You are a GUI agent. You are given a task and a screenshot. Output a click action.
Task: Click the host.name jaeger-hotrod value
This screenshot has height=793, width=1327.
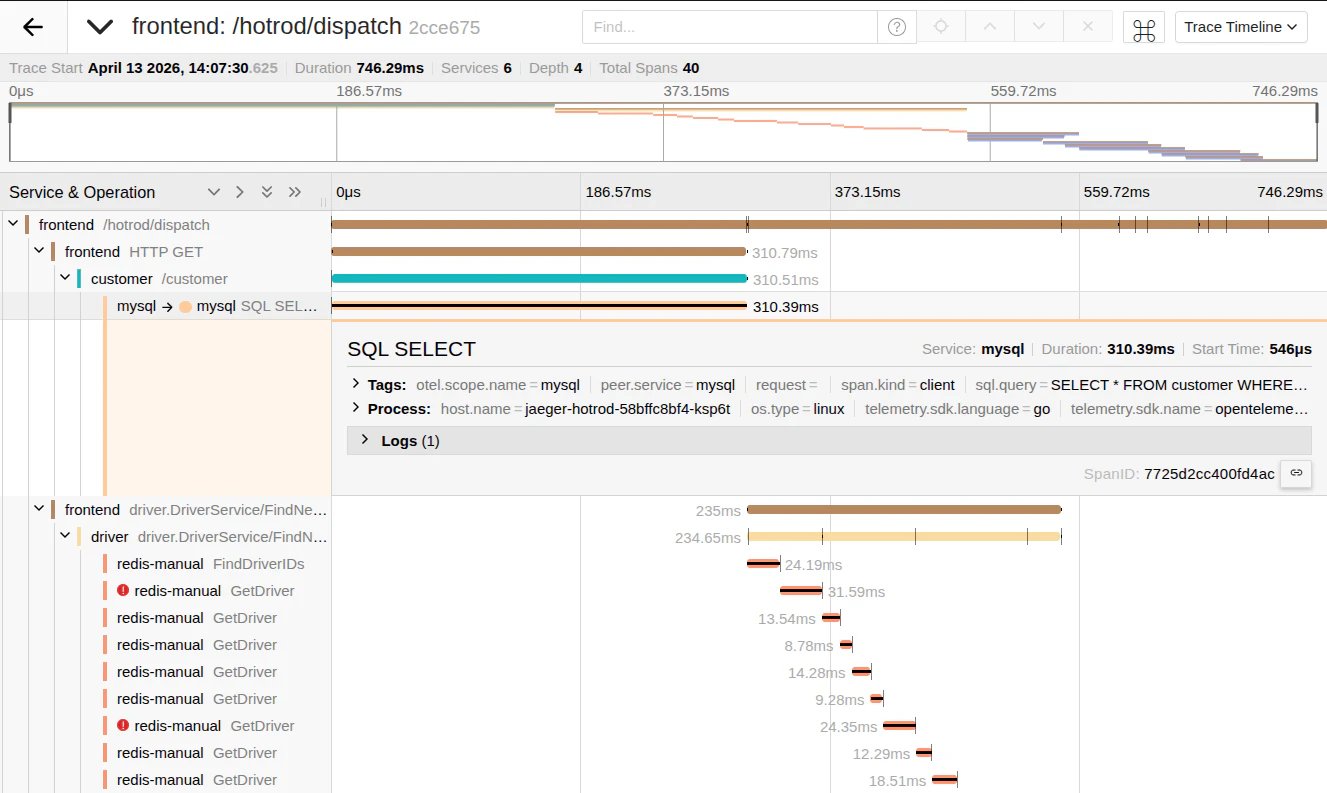tap(630, 409)
